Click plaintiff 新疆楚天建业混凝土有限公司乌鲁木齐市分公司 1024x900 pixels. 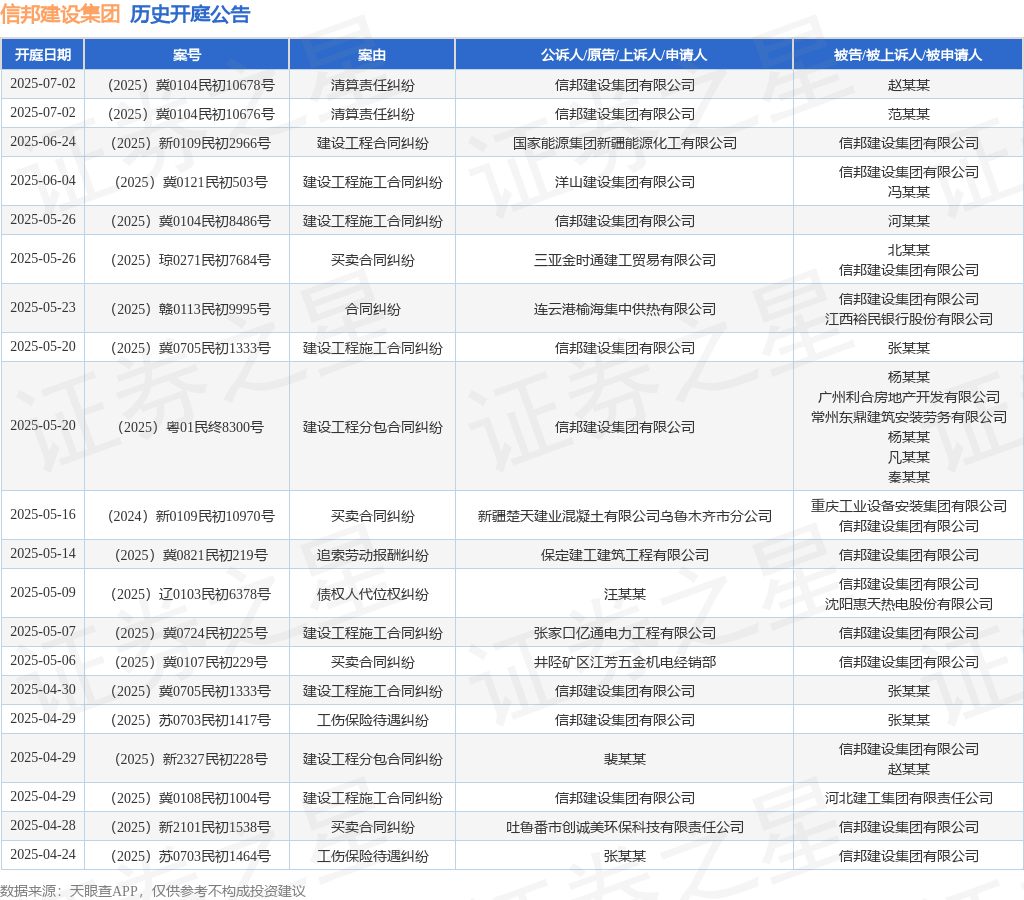[x=624, y=516]
